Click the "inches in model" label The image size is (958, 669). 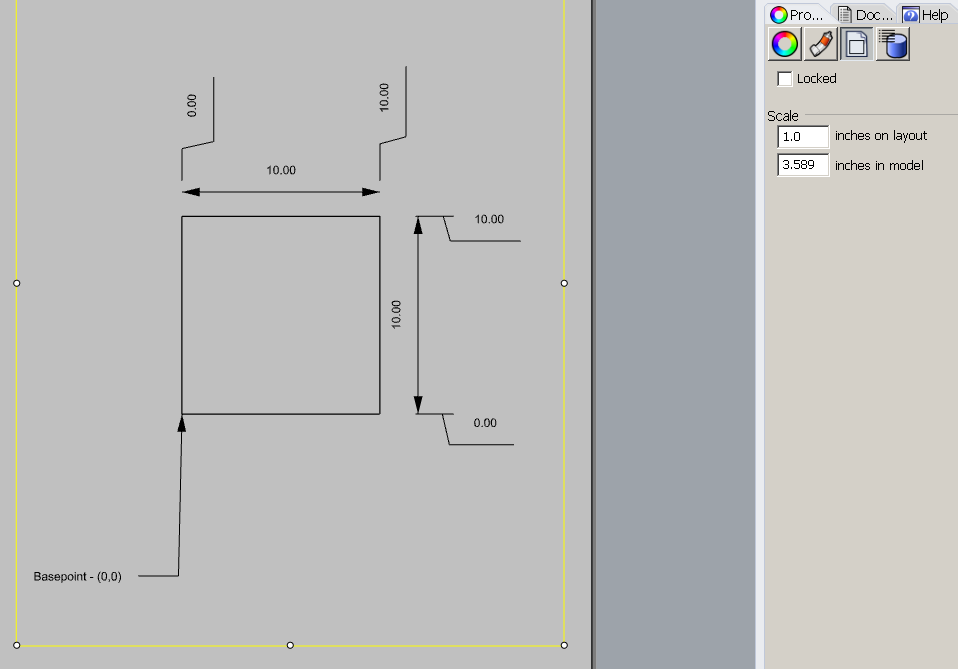click(x=879, y=166)
